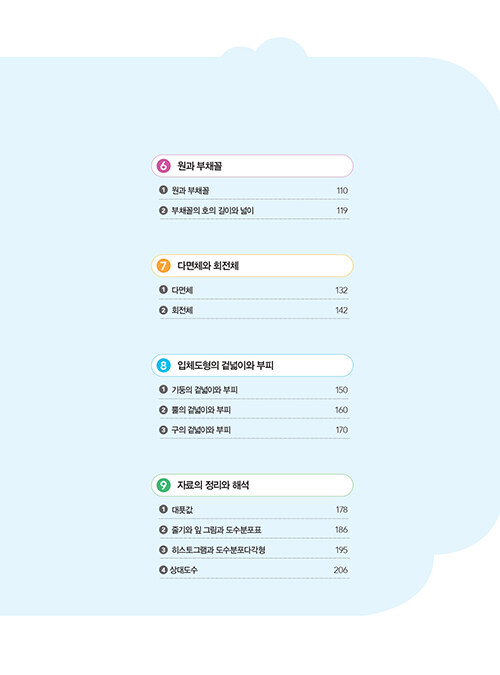Viewport: 500px width, 675px height.
Task: Open chapter heading 원과 부채꼴
Action: 200,166
